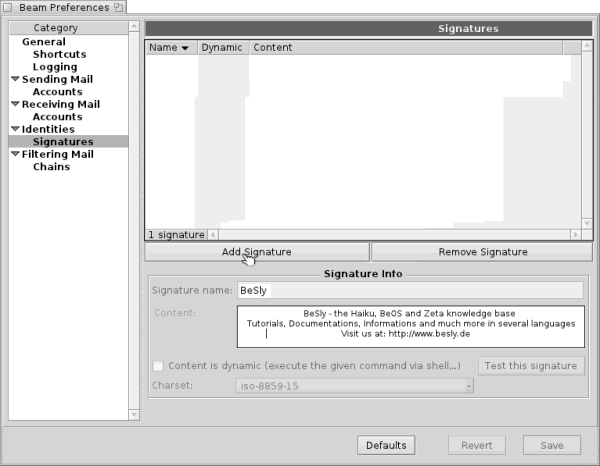The height and width of the screenshot is (466, 600).
Task: Collapse the Identities category
Action: [15, 129]
